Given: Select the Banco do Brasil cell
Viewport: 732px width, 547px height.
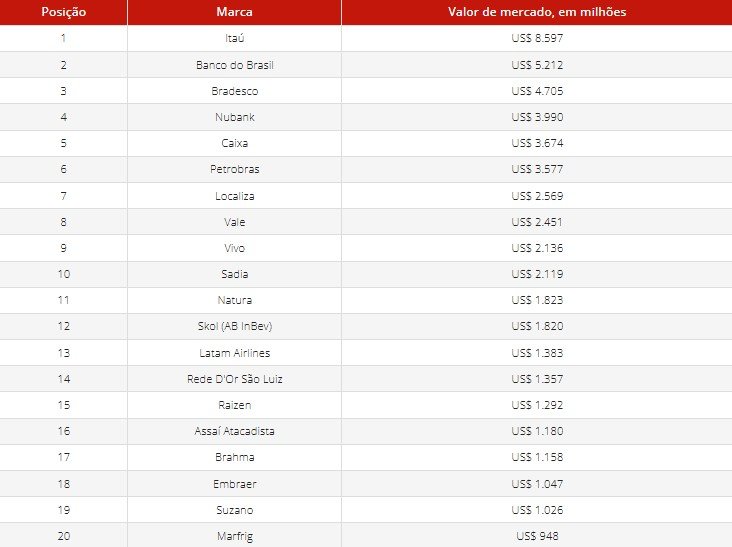Looking at the screenshot, I should click(x=234, y=65).
